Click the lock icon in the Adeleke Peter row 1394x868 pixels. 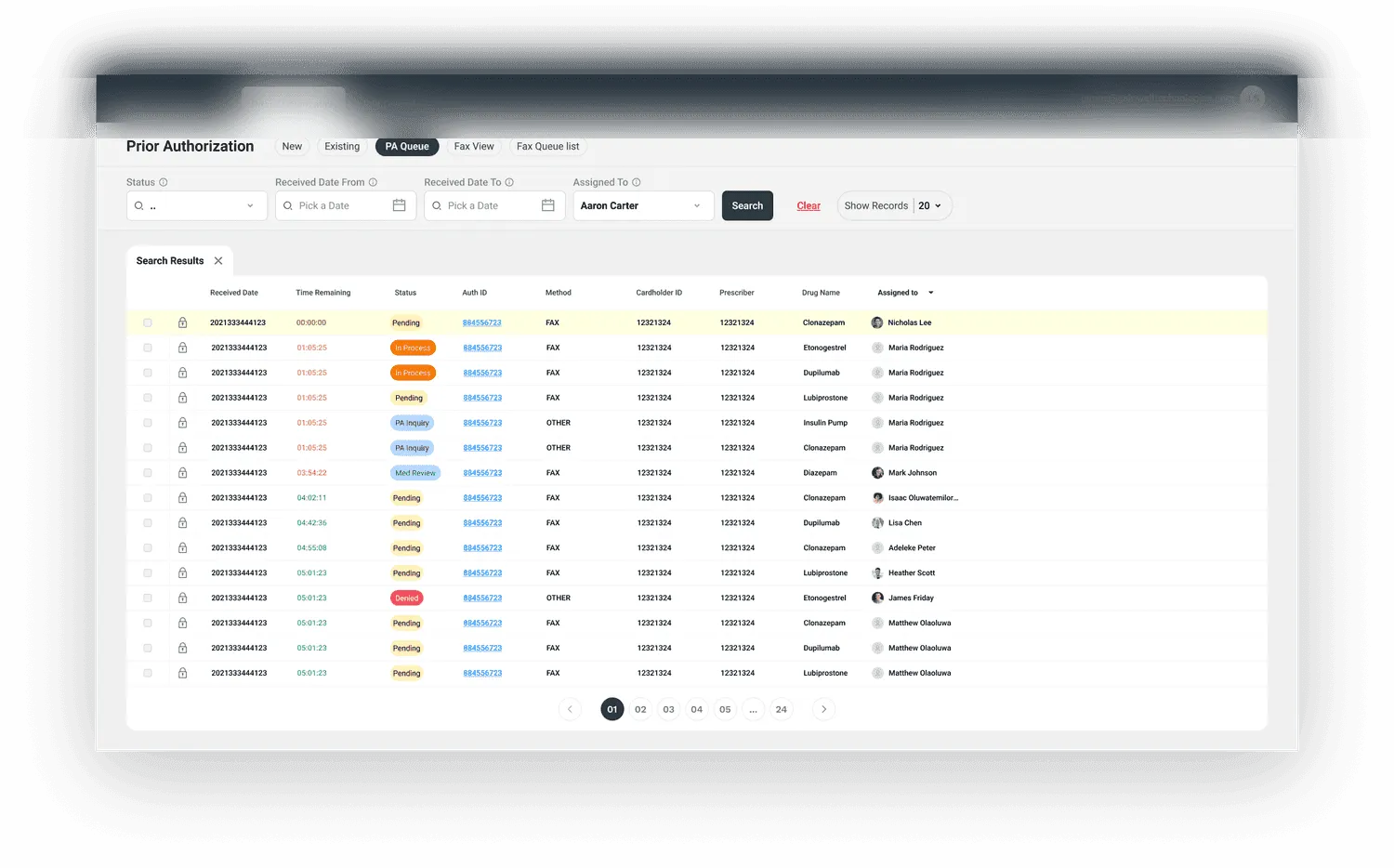(182, 548)
